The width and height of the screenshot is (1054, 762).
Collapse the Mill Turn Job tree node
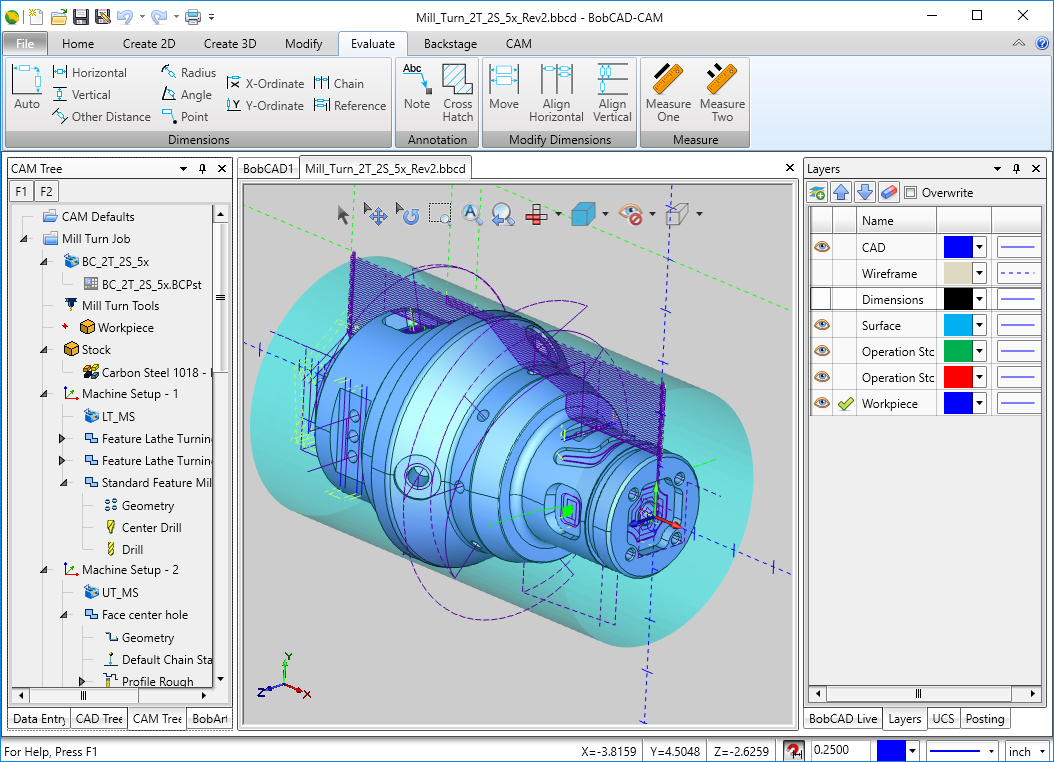coord(24,239)
